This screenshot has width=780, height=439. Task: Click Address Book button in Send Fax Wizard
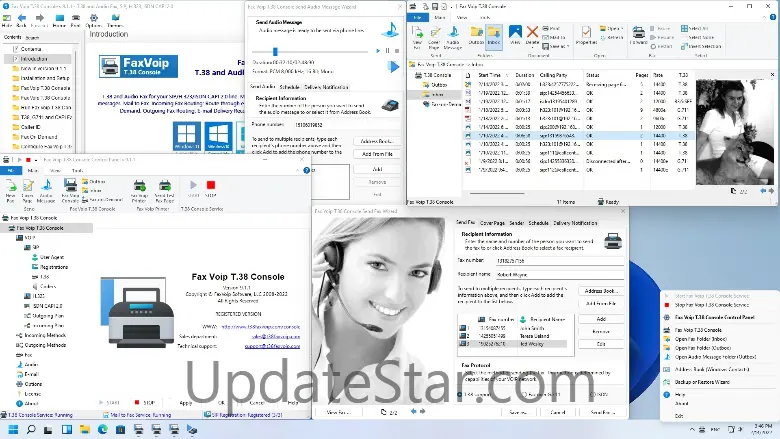click(x=601, y=291)
